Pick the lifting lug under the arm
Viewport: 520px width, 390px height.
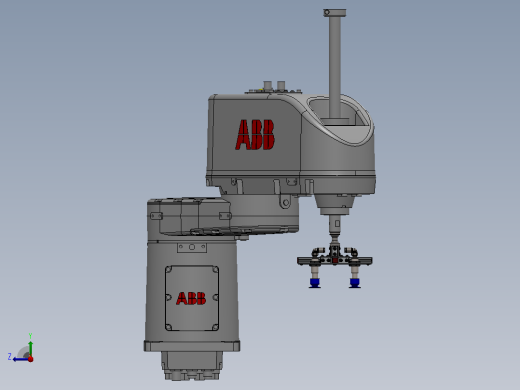coord(285,201)
